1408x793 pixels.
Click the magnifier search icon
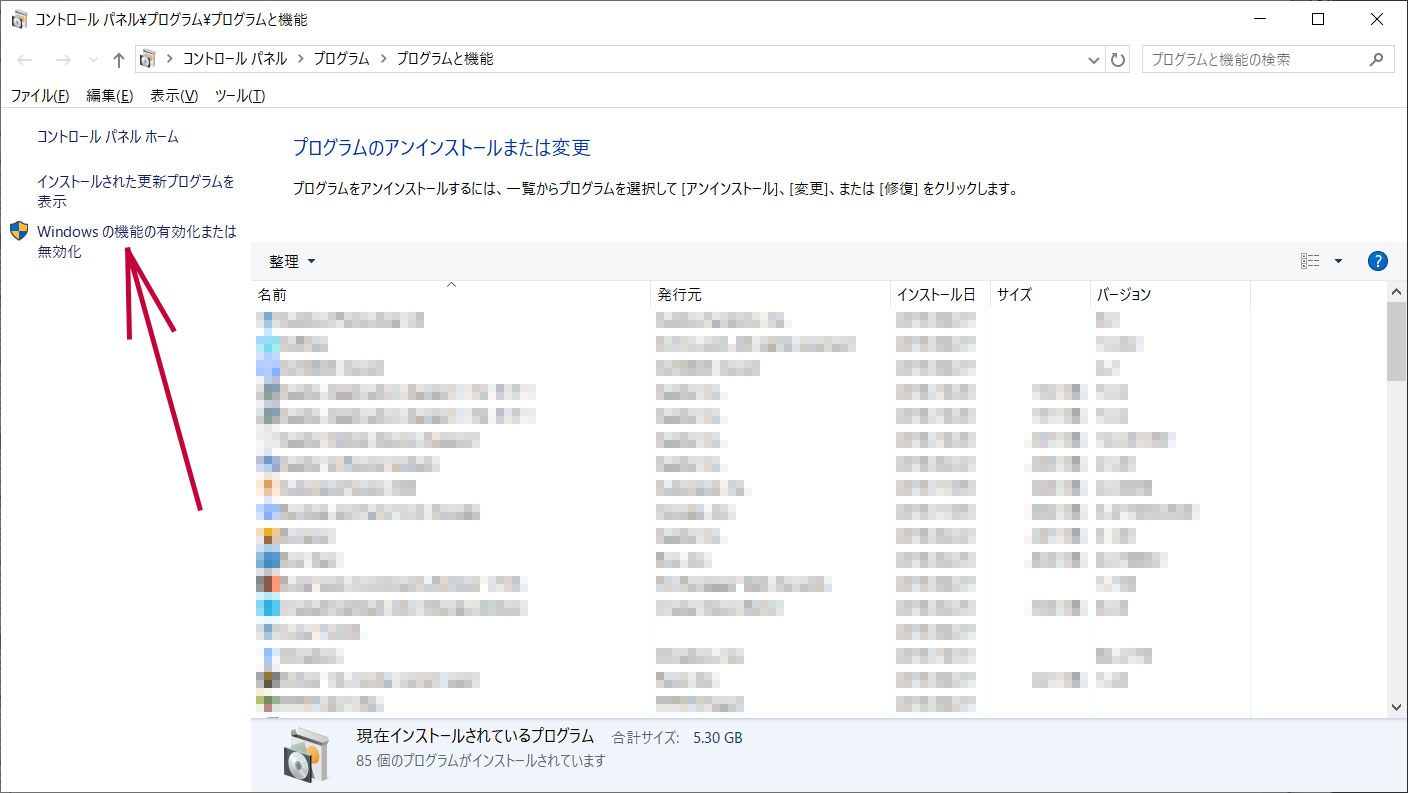pos(1377,59)
